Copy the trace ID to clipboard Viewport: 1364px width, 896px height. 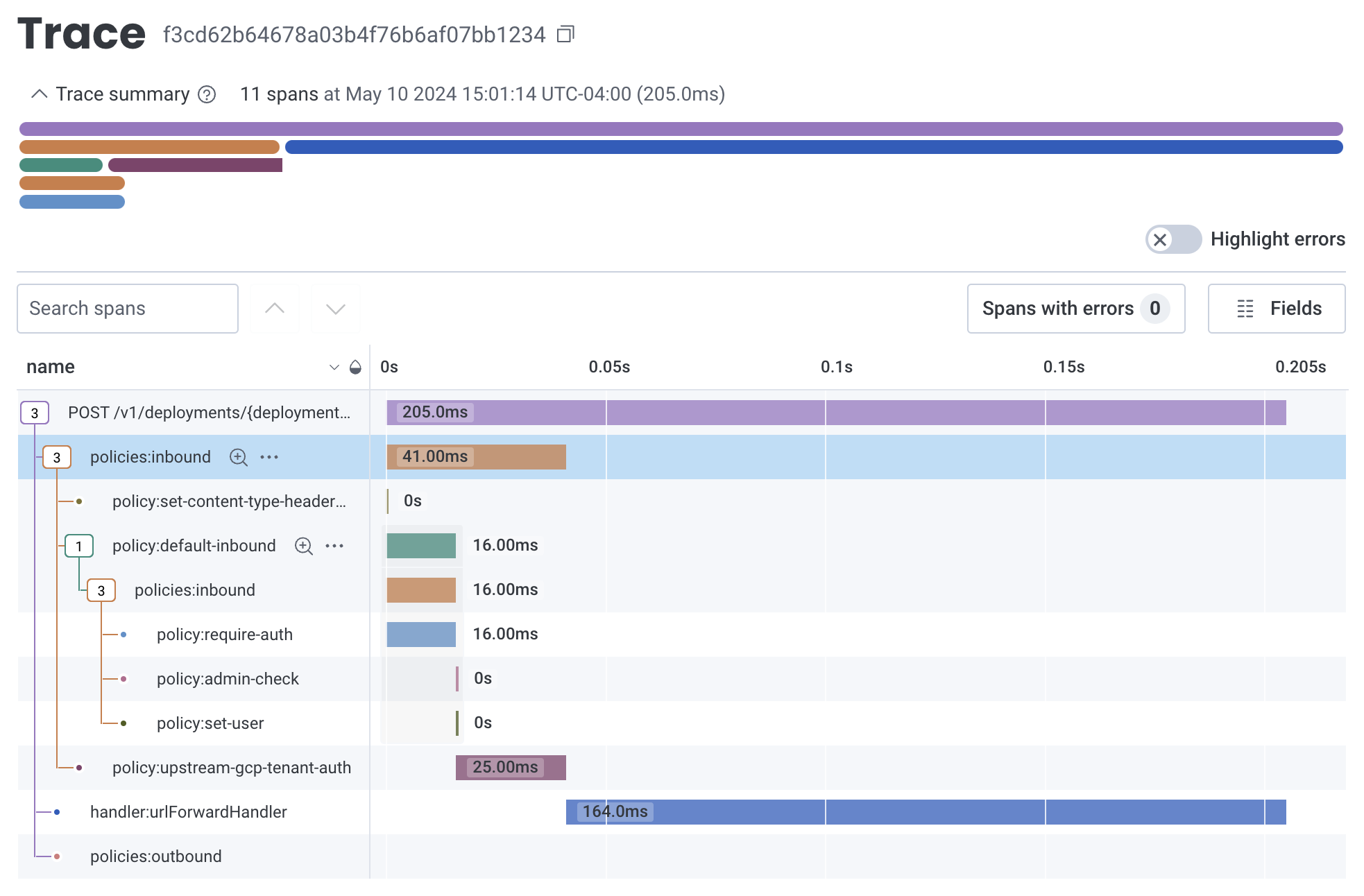click(x=566, y=34)
